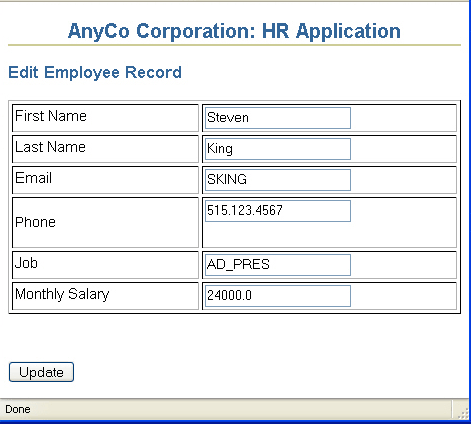Click the AnyCo Corporation HR Application title
Viewport: 471px width, 424px height.
click(234, 31)
